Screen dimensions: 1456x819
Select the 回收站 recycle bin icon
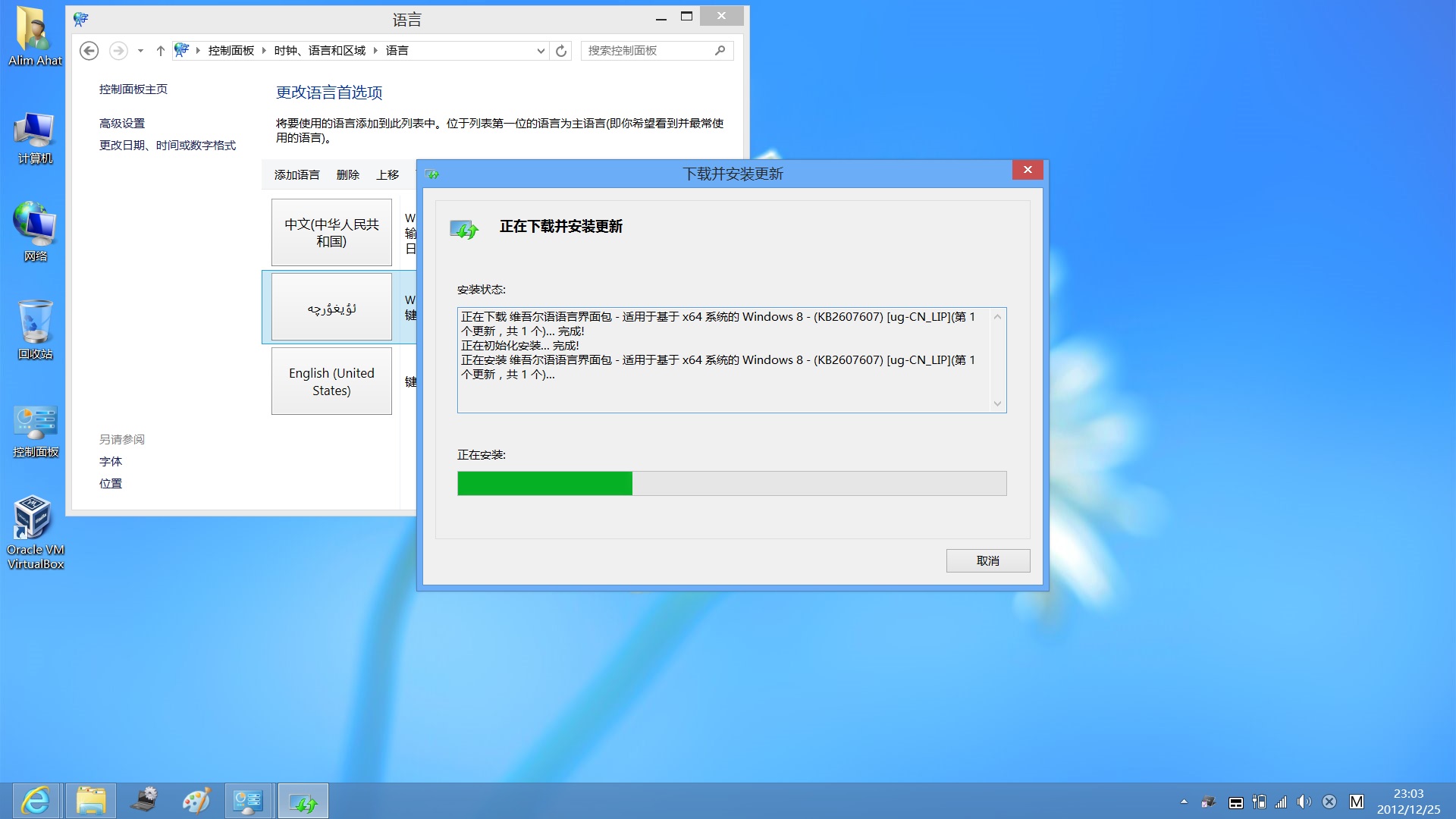pyautogui.click(x=35, y=330)
